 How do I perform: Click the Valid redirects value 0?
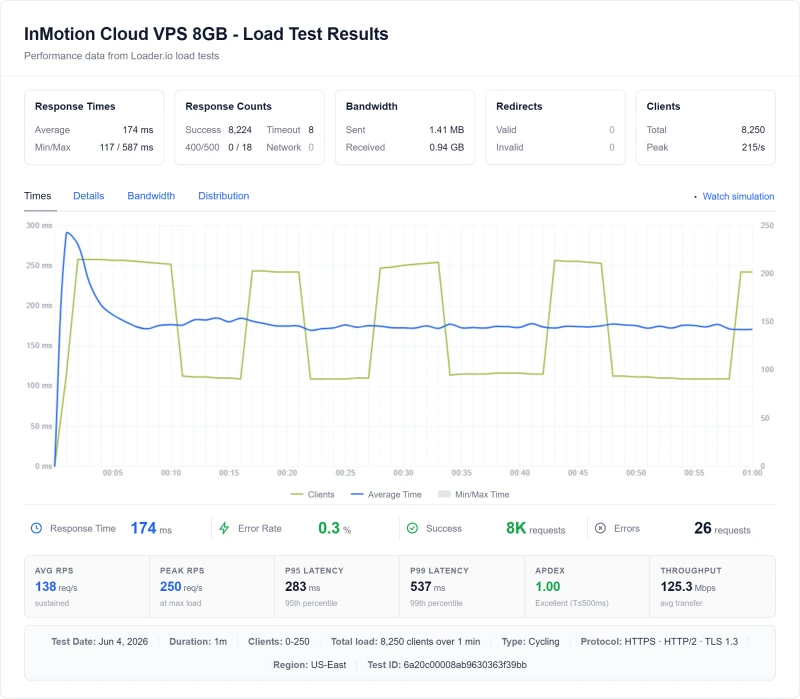pos(612,130)
